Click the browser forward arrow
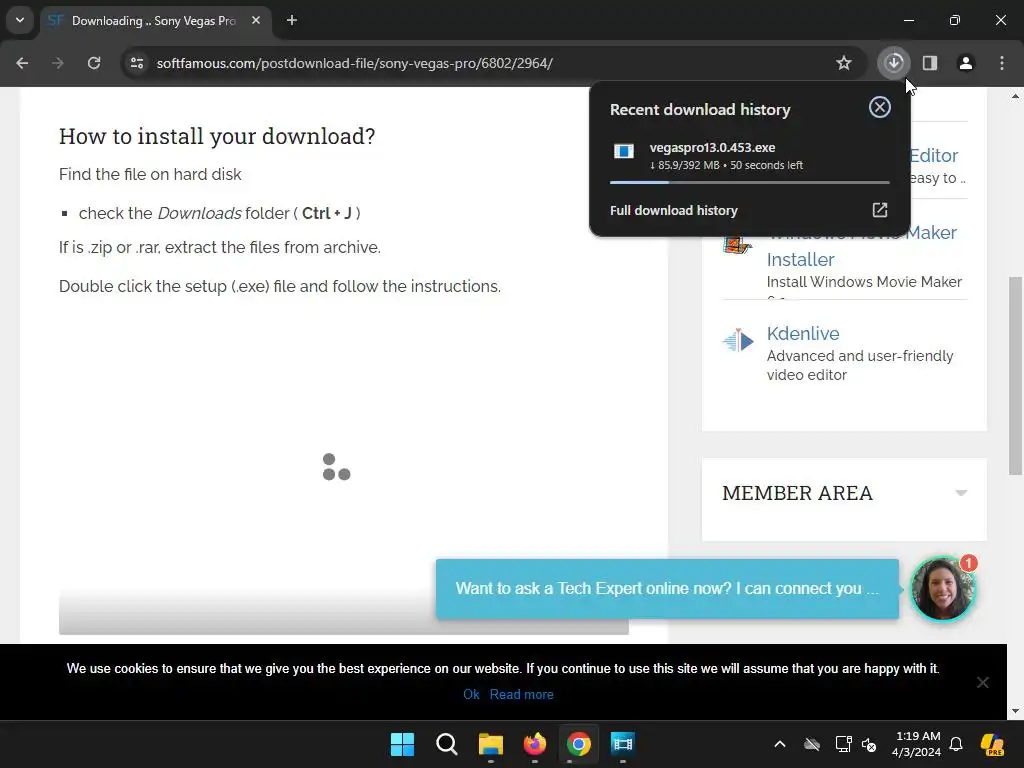This screenshot has width=1024, height=768. [58, 63]
